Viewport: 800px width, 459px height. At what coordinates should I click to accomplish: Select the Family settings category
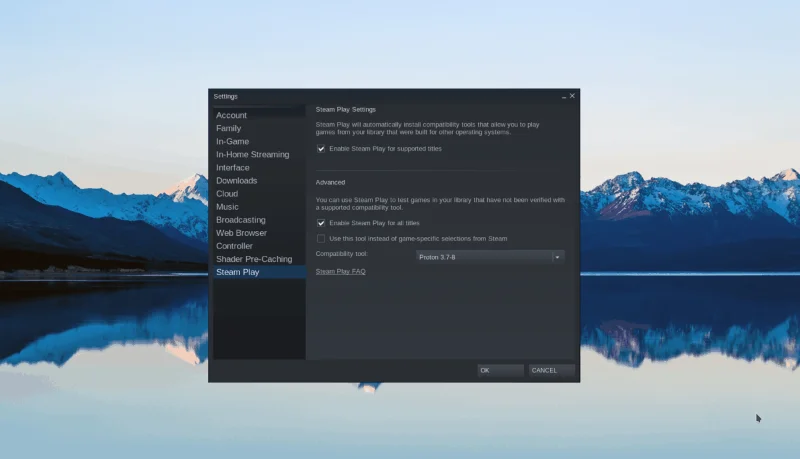pyautogui.click(x=259, y=129)
